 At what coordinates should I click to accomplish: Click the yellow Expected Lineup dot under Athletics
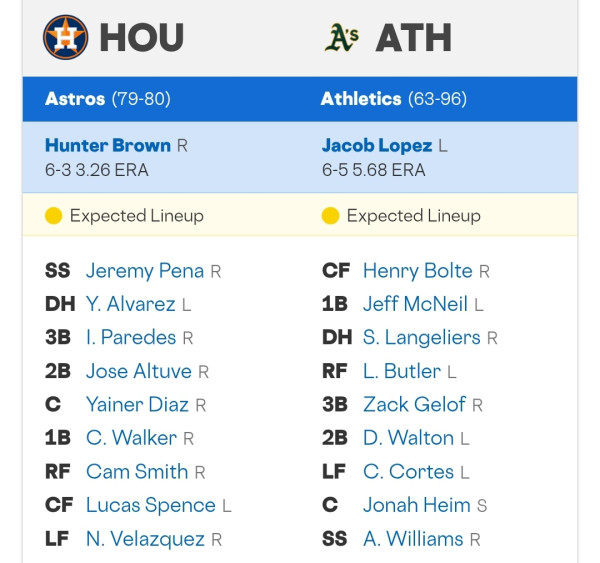[330, 215]
